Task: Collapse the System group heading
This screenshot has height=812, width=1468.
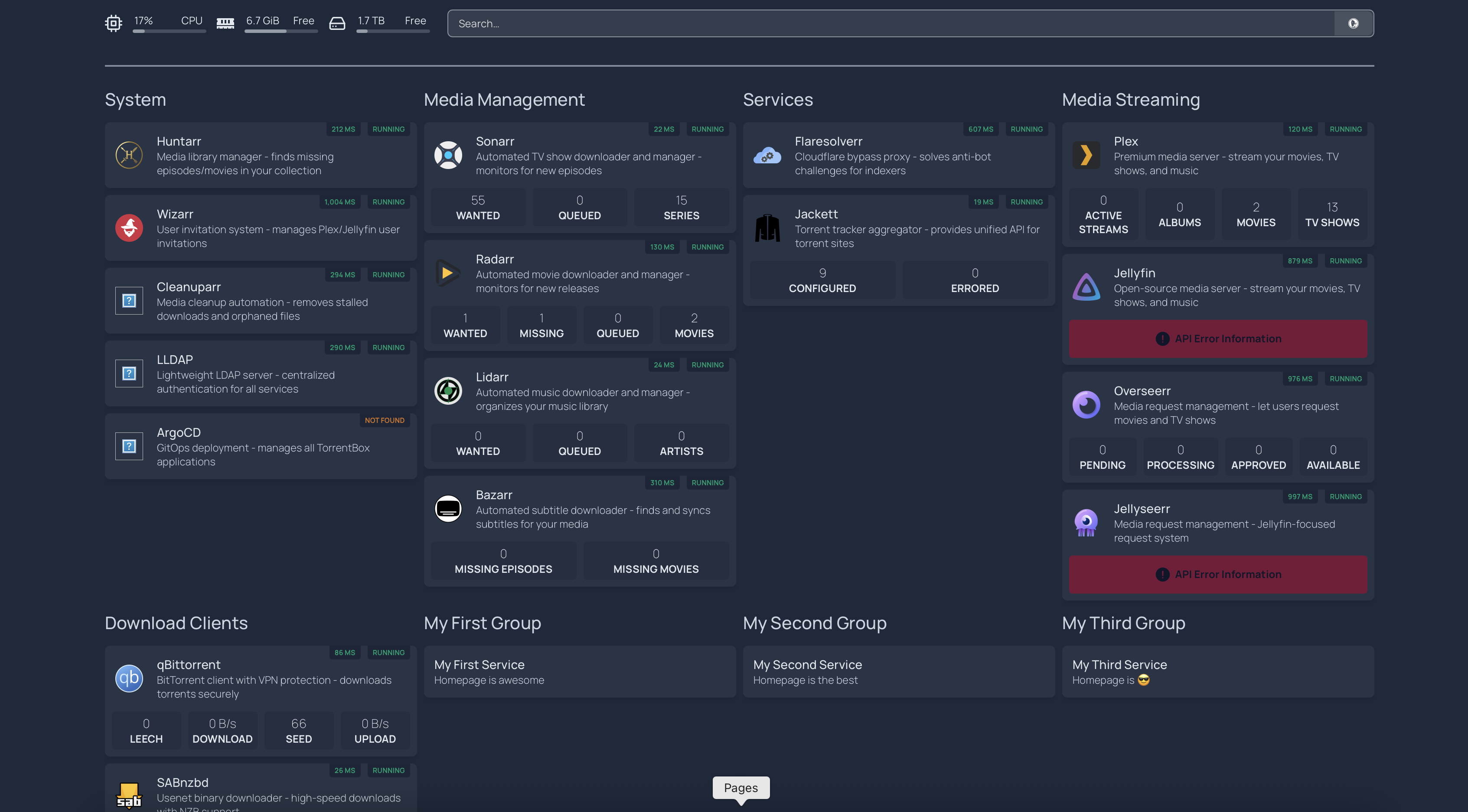Action: [x=136, y=100]
